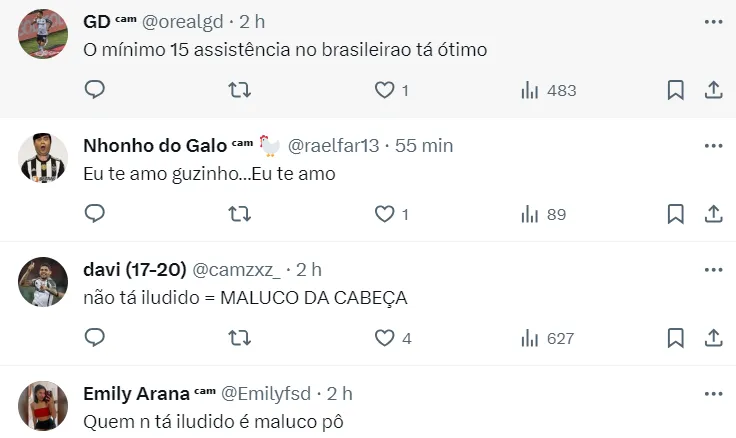Screen dimensions: 736x438
Task: Open more options on davi's tweet
Action: tap(713, 270)
